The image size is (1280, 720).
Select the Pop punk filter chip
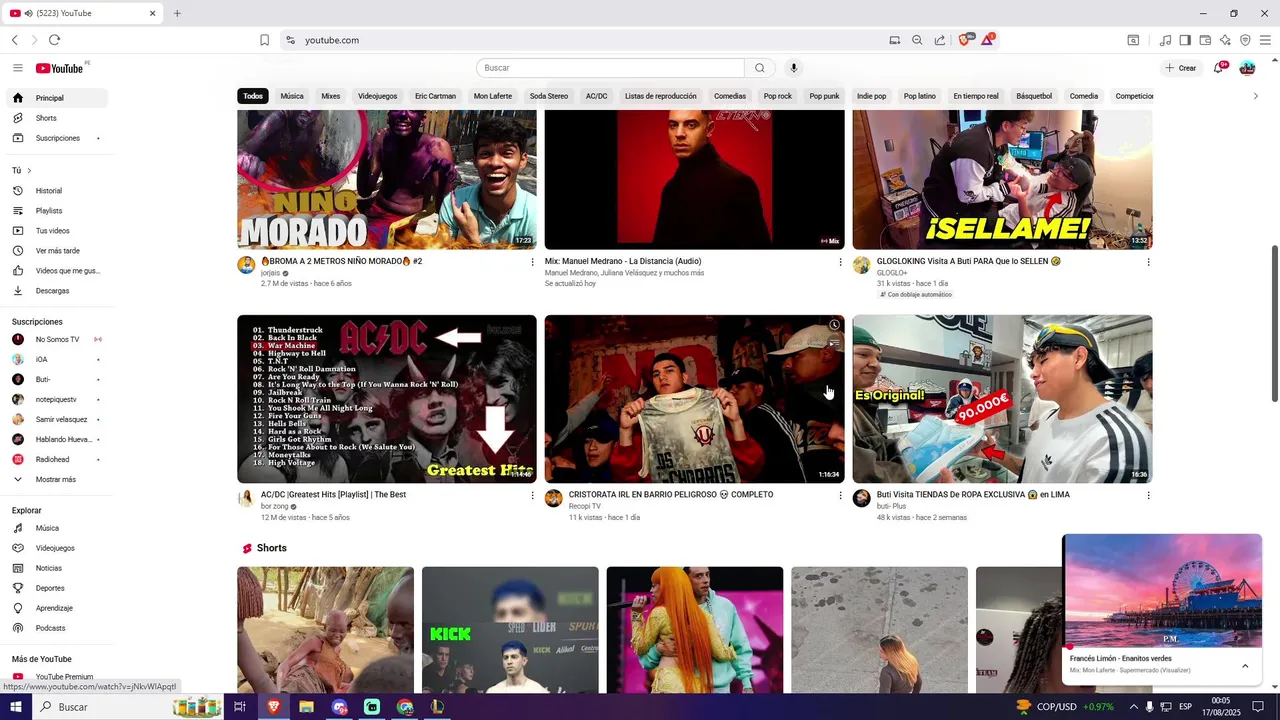click(825, 96)
